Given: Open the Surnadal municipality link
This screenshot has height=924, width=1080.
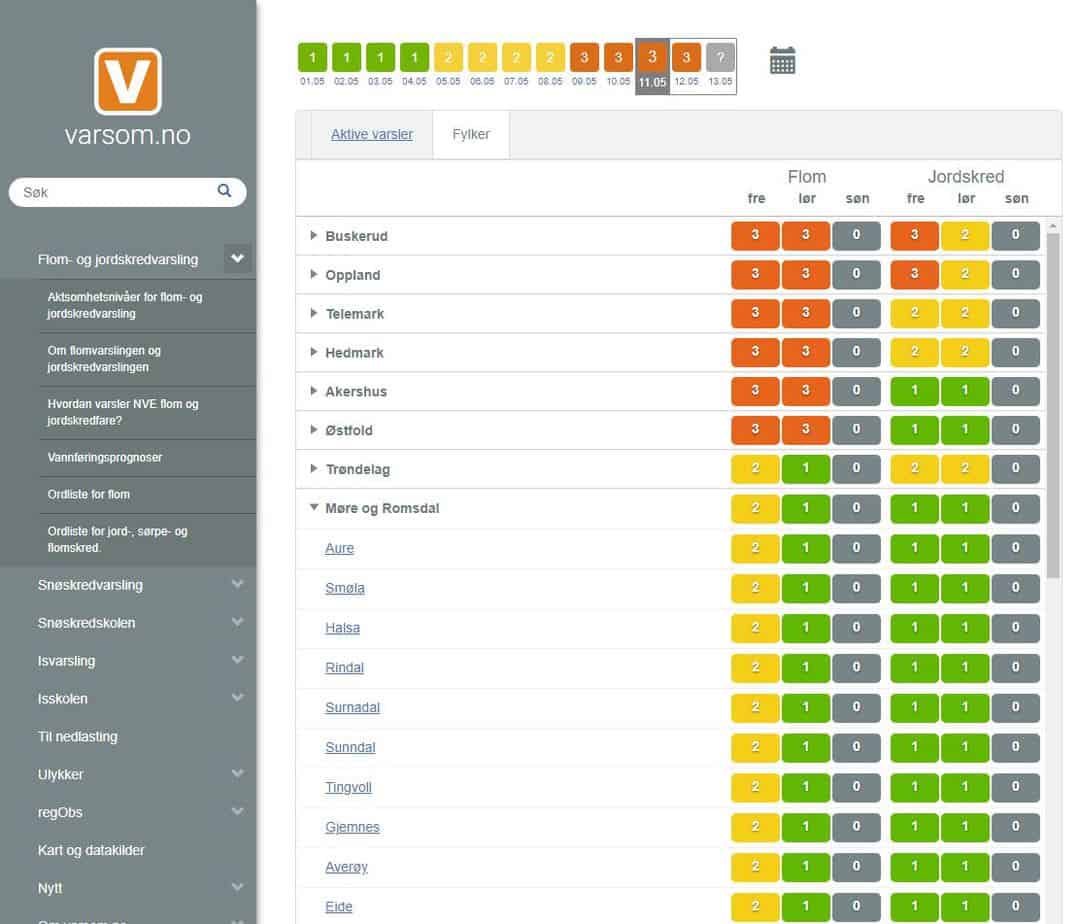Looking at the screenshot, I should click(x=352, y=707).
